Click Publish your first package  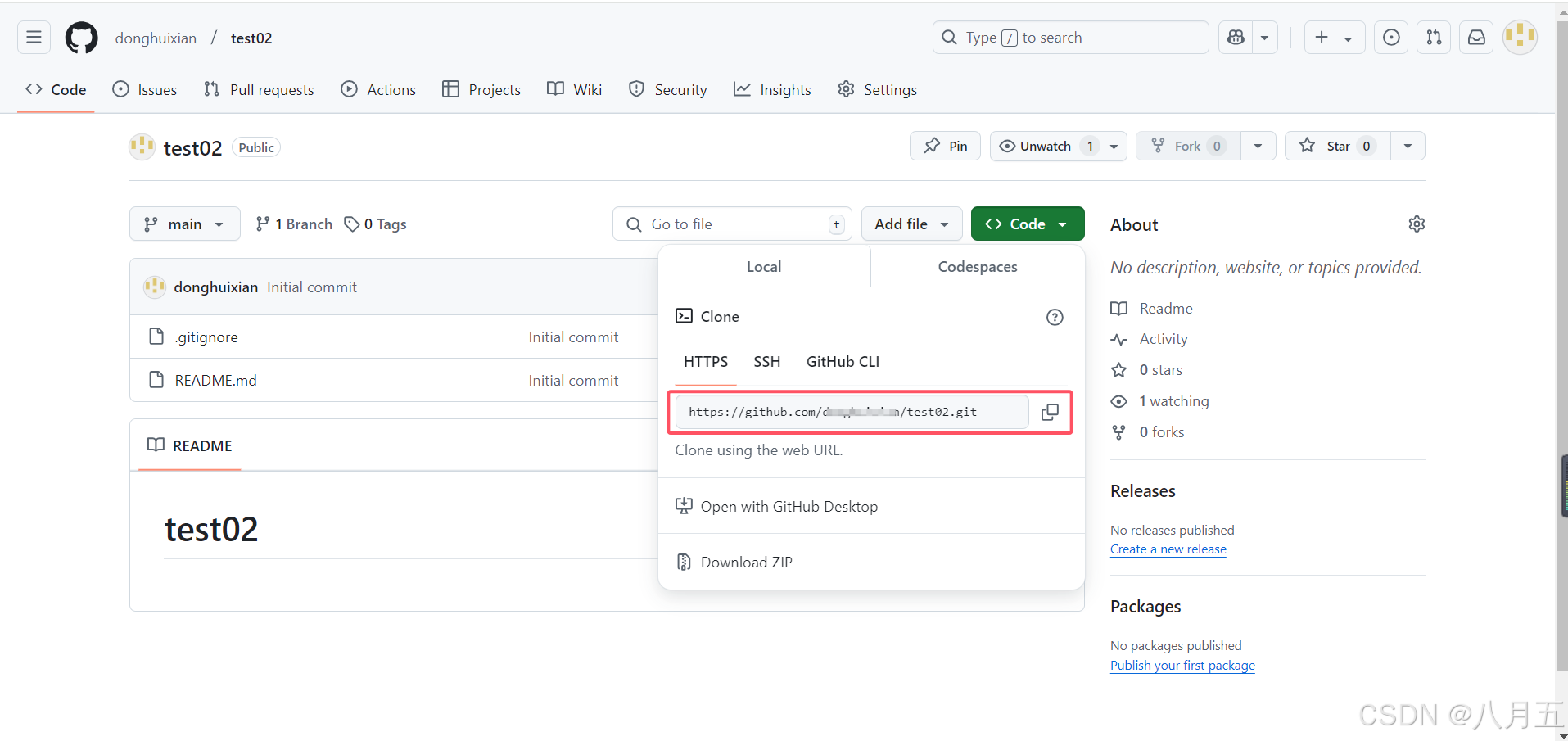tap(1182, 665)
